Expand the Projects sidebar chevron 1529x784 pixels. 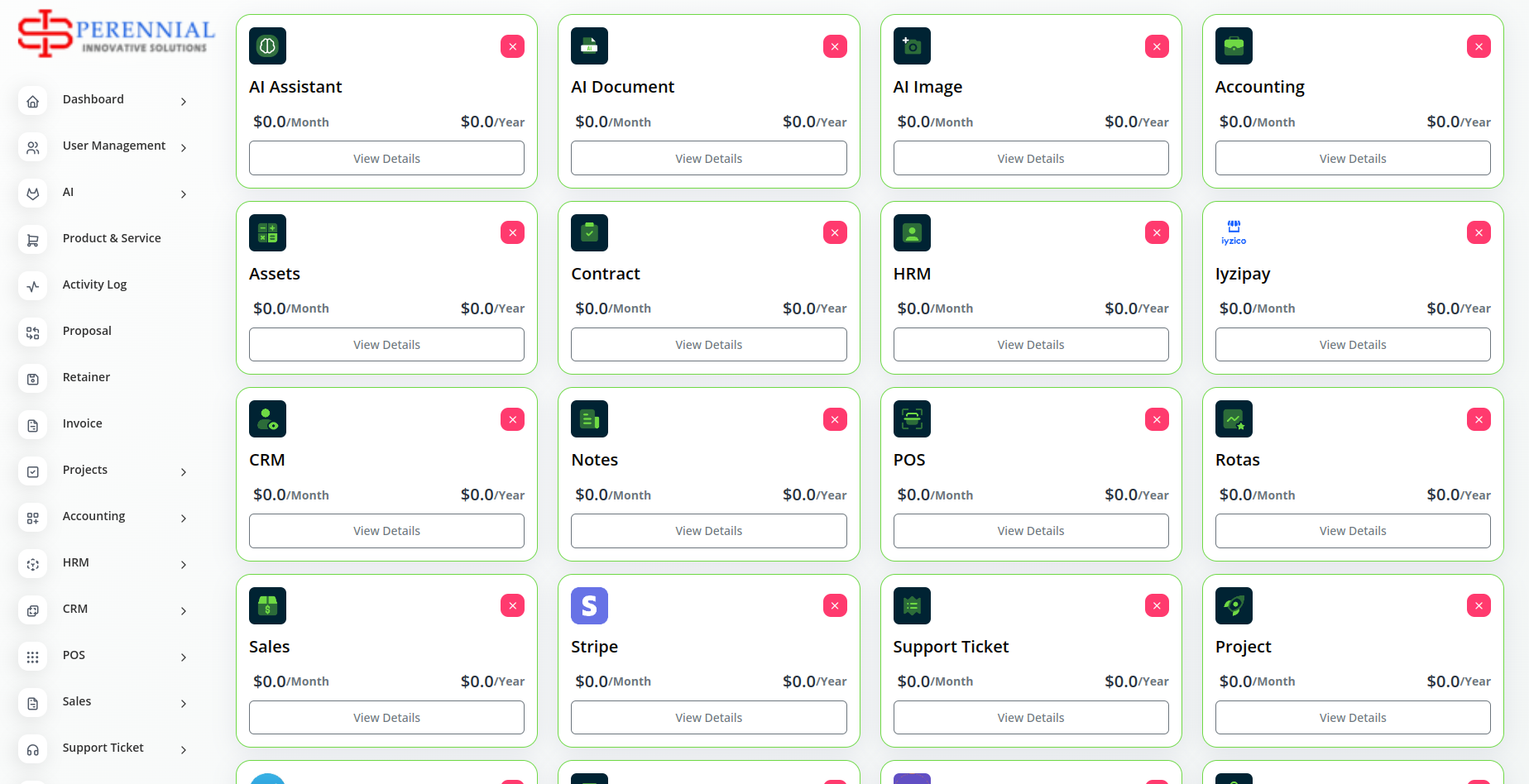pos(184,472)
